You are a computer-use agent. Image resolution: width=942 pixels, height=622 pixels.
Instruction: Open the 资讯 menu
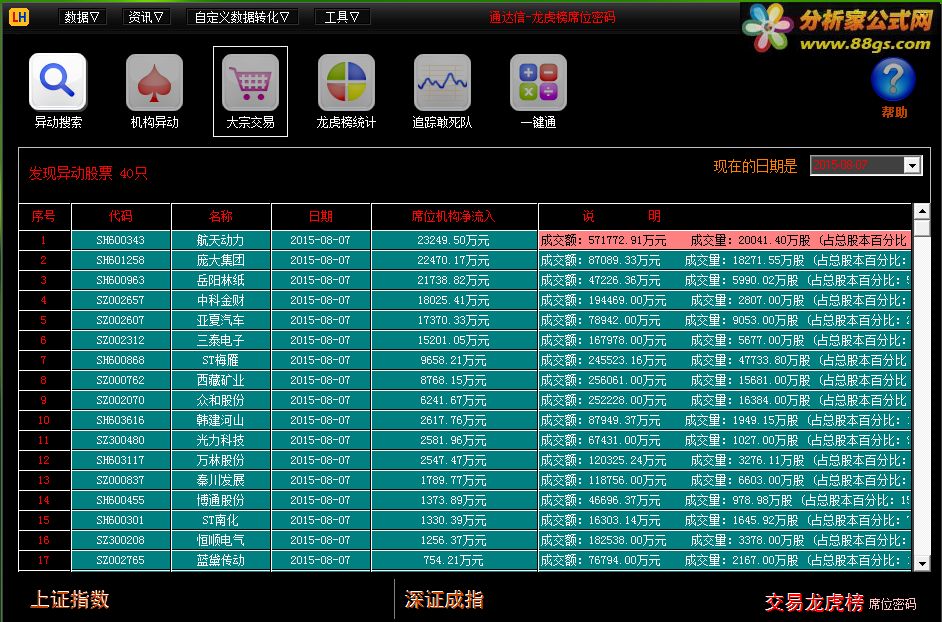pyautogui.click(x=146, y=17)
